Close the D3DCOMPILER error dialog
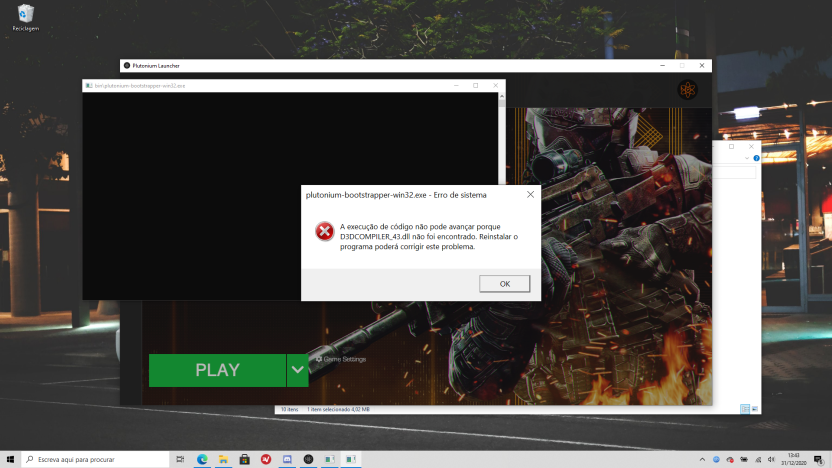The image size is (832, 468). coord(529,194)
